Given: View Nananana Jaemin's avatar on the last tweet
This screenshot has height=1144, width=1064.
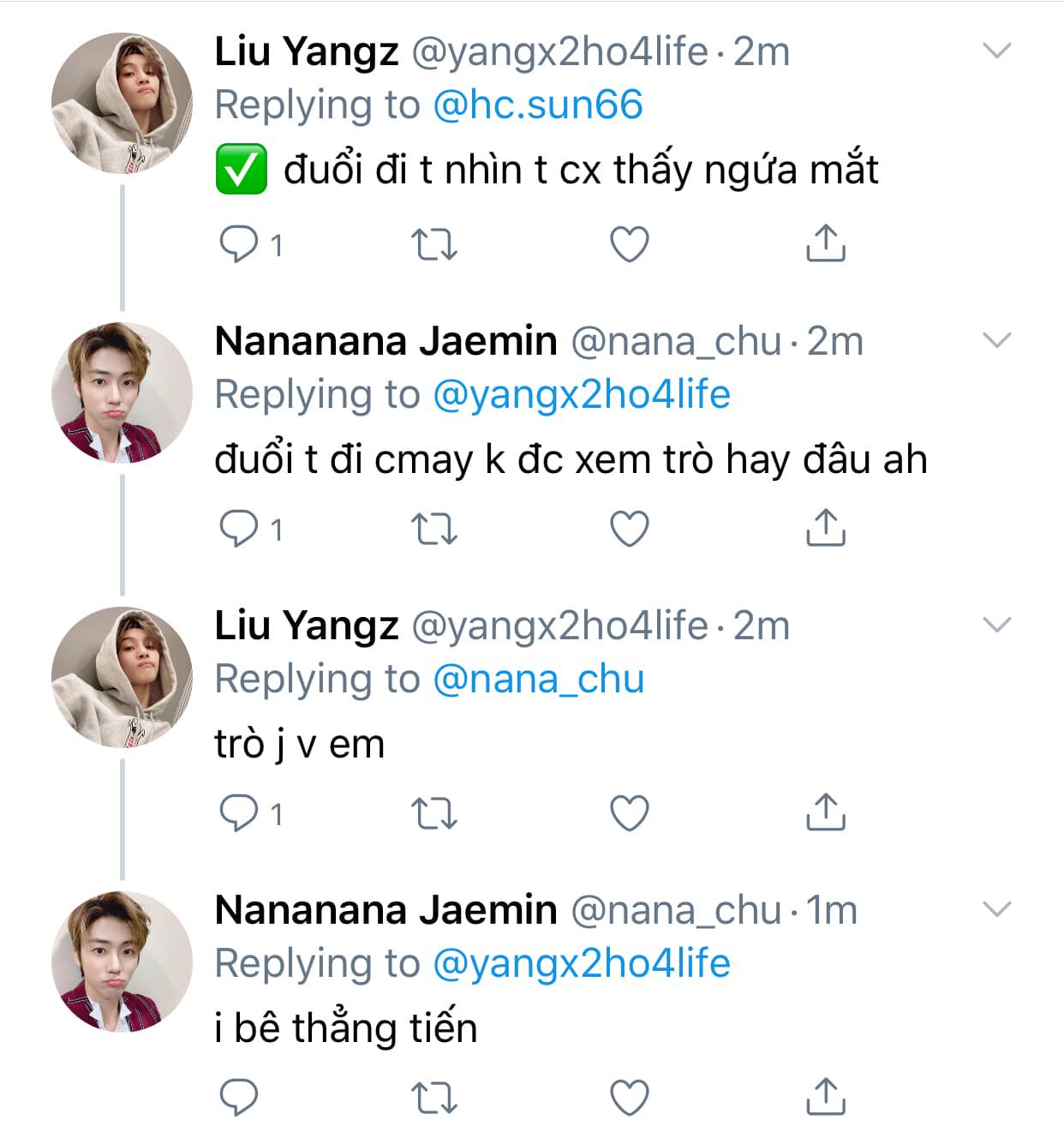Looking at the screenshot, I should (x=122, y=961).
